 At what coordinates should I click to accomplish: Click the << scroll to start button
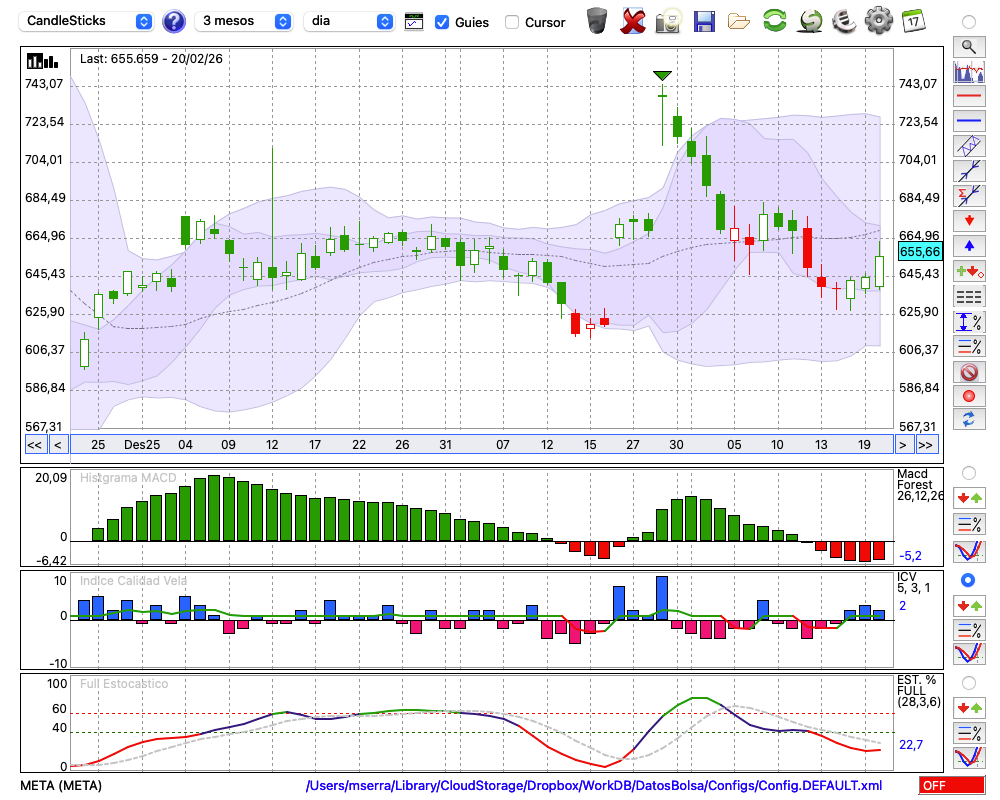tap(34, 445)
